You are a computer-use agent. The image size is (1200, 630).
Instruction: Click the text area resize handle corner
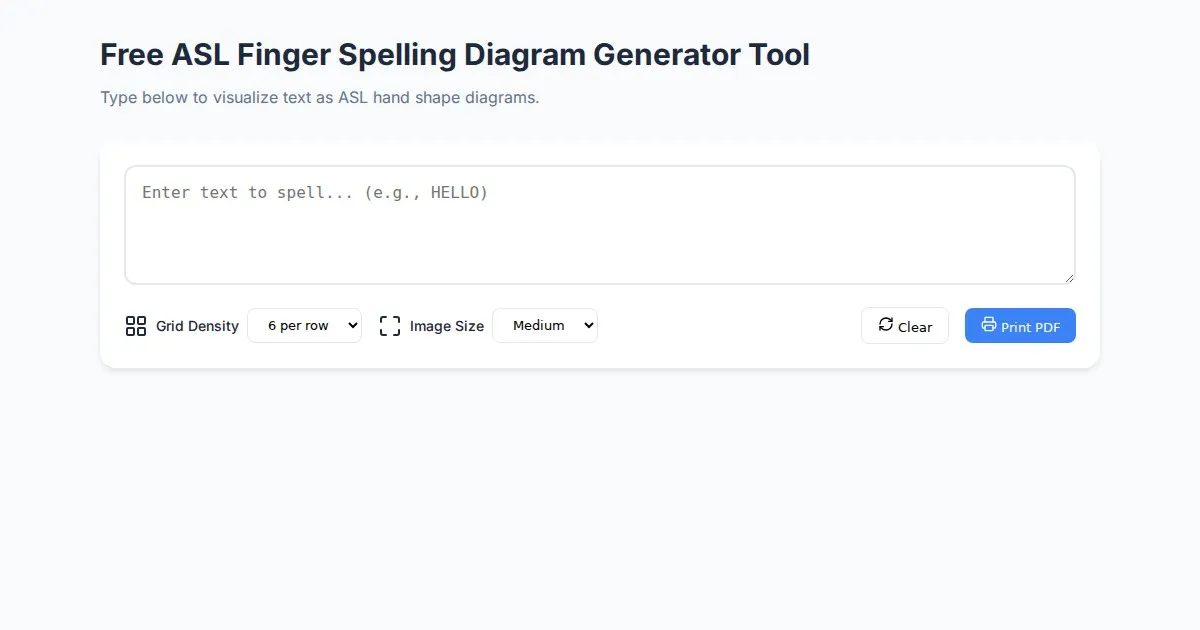pyautogui.click(x=1069, y=278)
